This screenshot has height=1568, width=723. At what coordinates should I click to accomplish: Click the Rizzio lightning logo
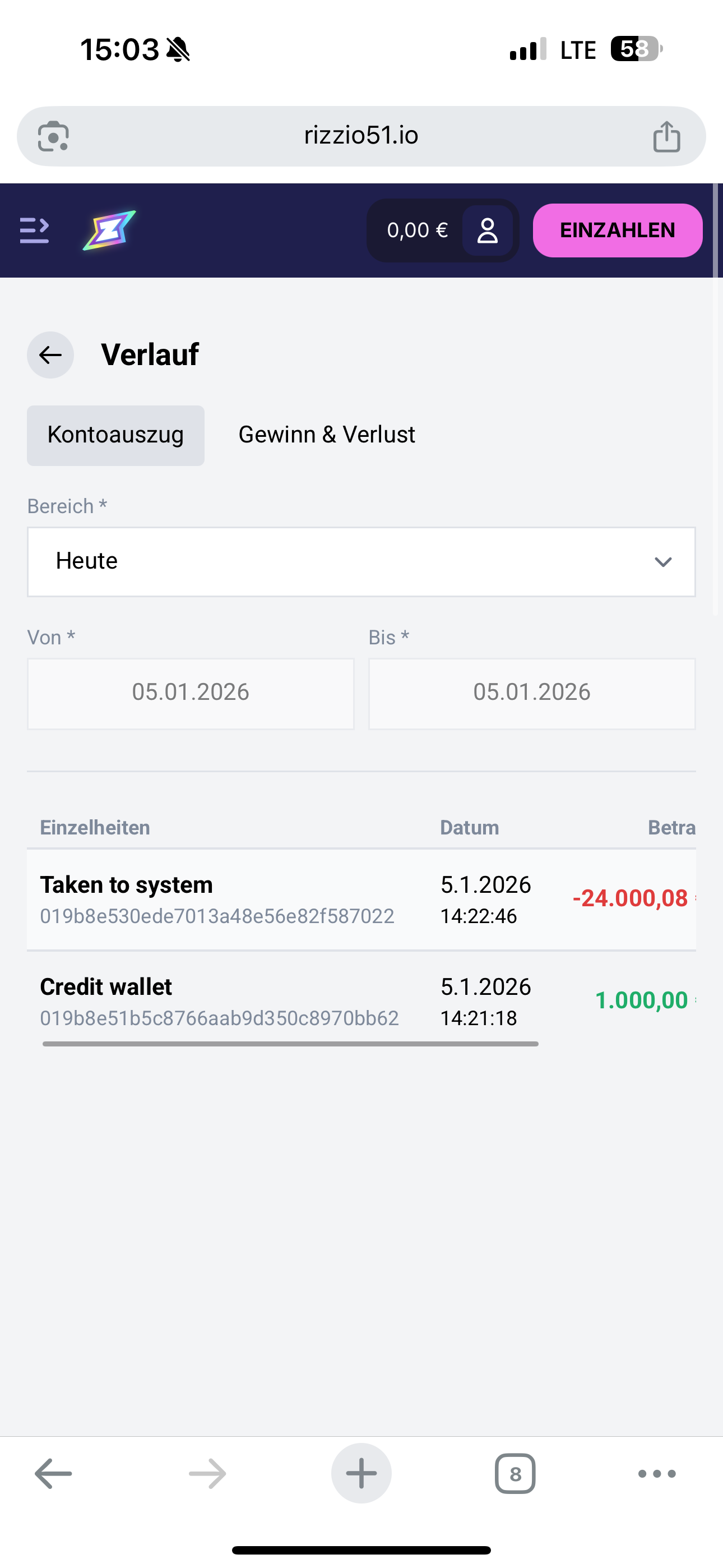pos(109,230)
